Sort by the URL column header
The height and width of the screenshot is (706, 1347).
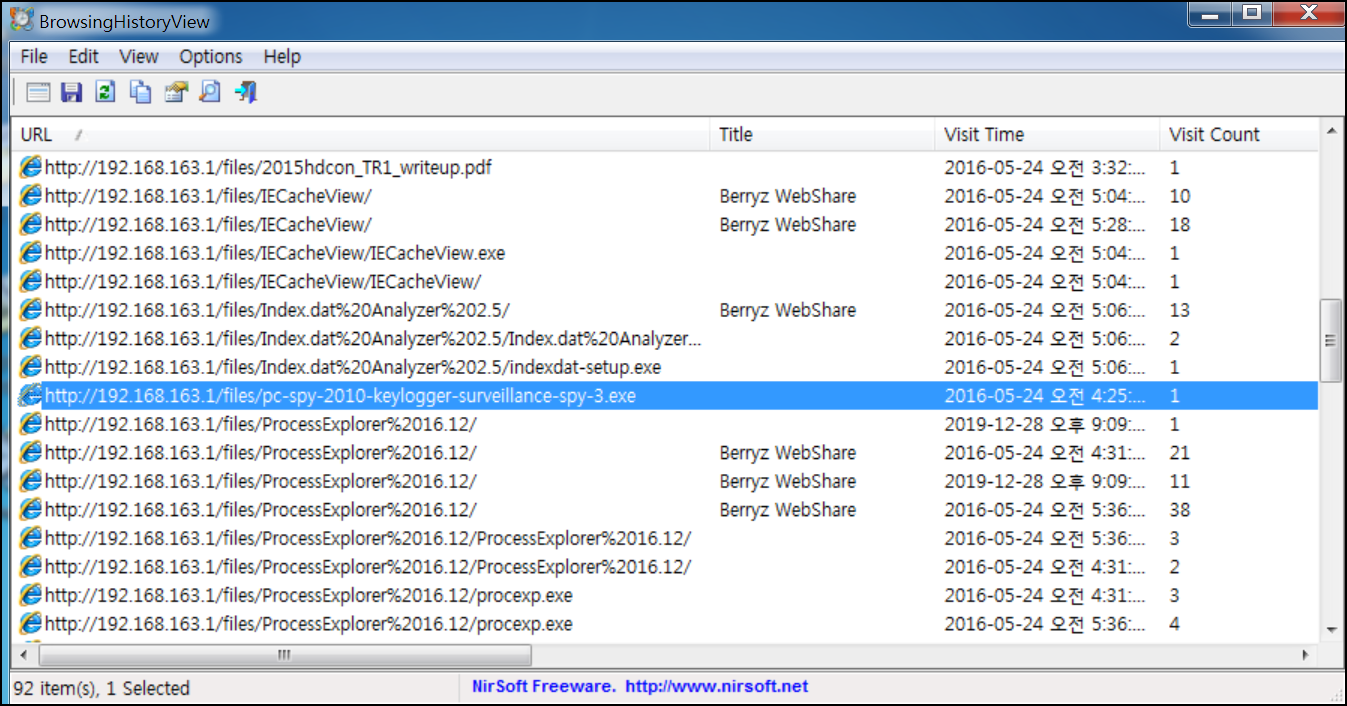[361, 134]
